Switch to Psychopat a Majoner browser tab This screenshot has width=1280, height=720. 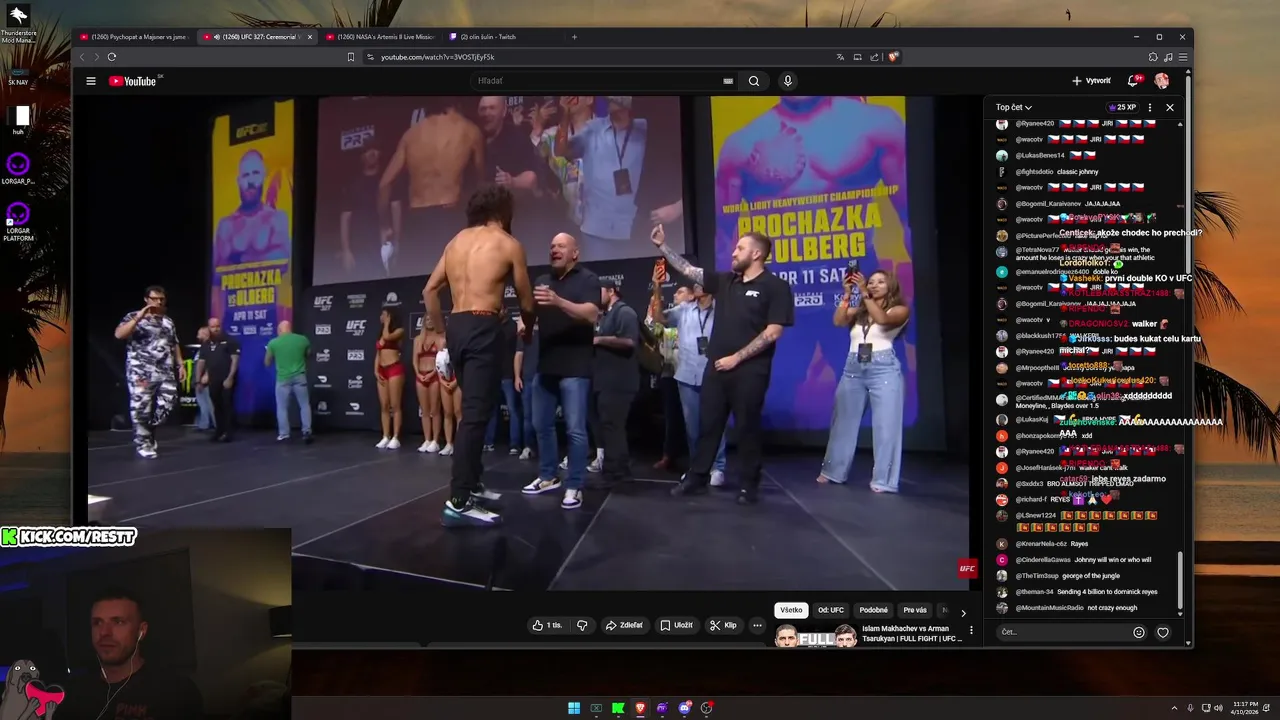[x=133, y=37]
